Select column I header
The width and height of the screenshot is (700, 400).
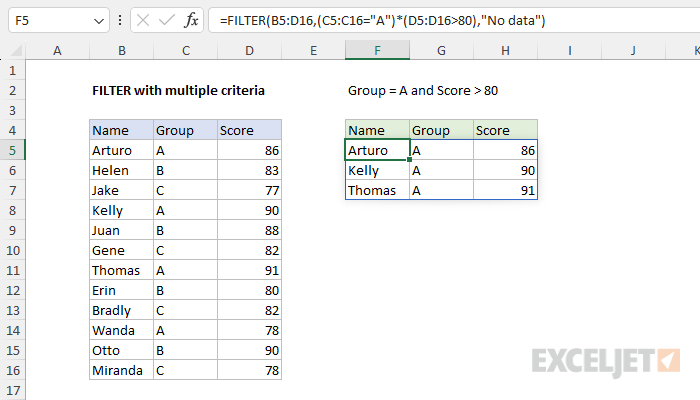570,50
